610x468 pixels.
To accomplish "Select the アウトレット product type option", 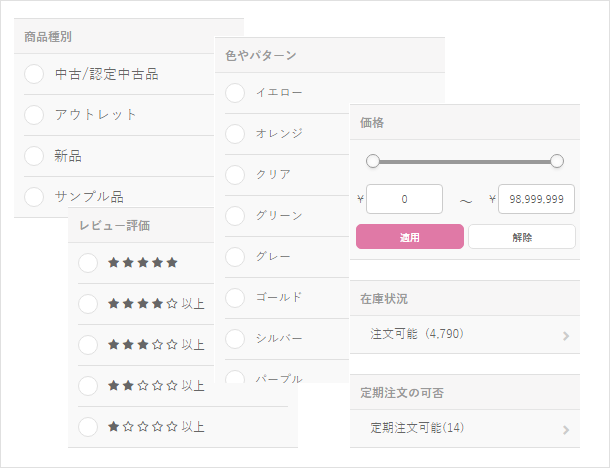I will click(x=34, y=115).
